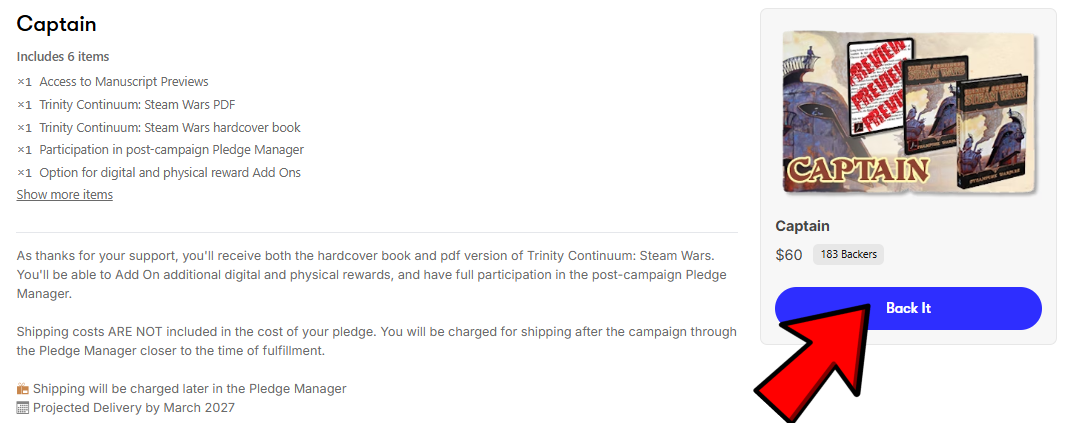Select the Access to Manuscript Previews item

click(124, 82)
